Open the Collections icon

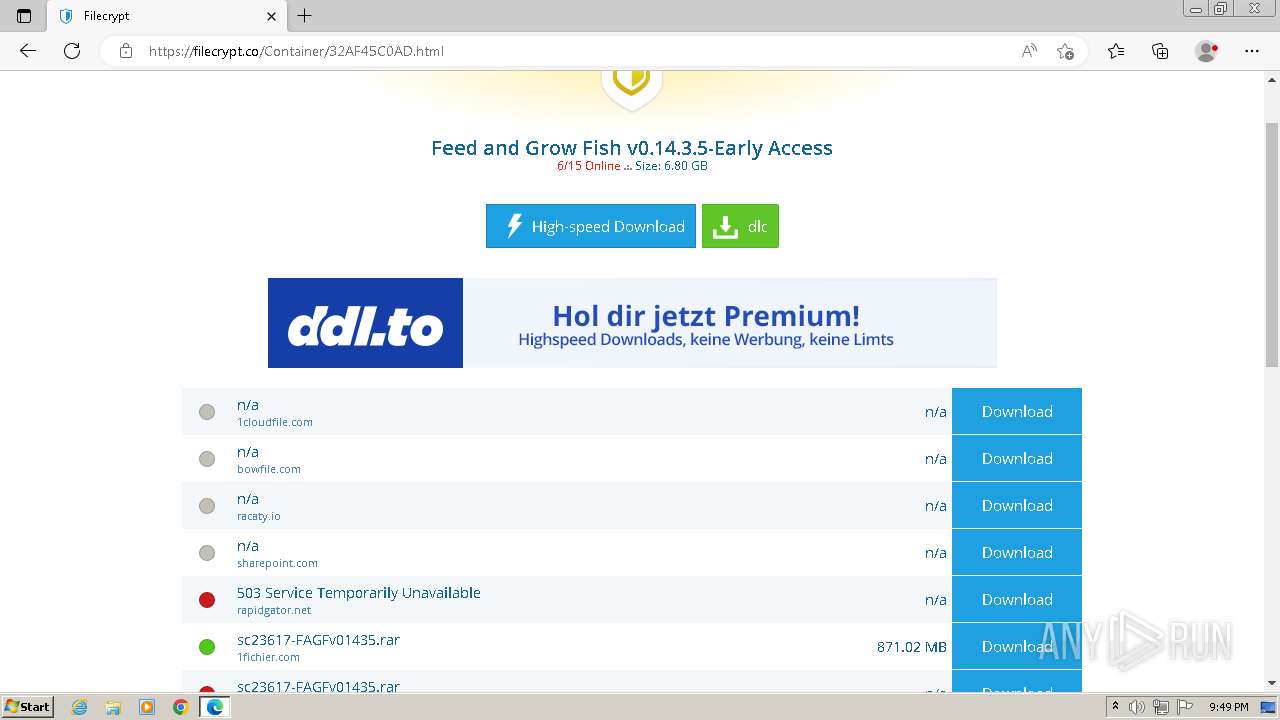click(1160, 51)
